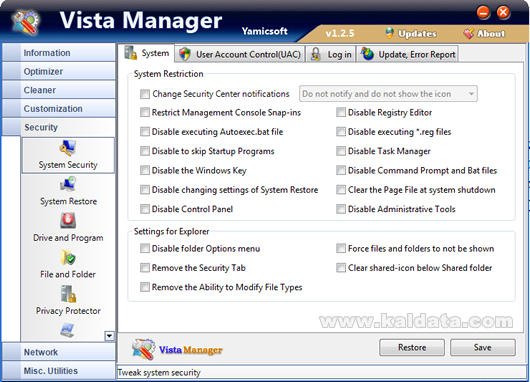Click the sidebar scroll-down arrow
Viewport: 530px width, 382px height.
(109, 336)
